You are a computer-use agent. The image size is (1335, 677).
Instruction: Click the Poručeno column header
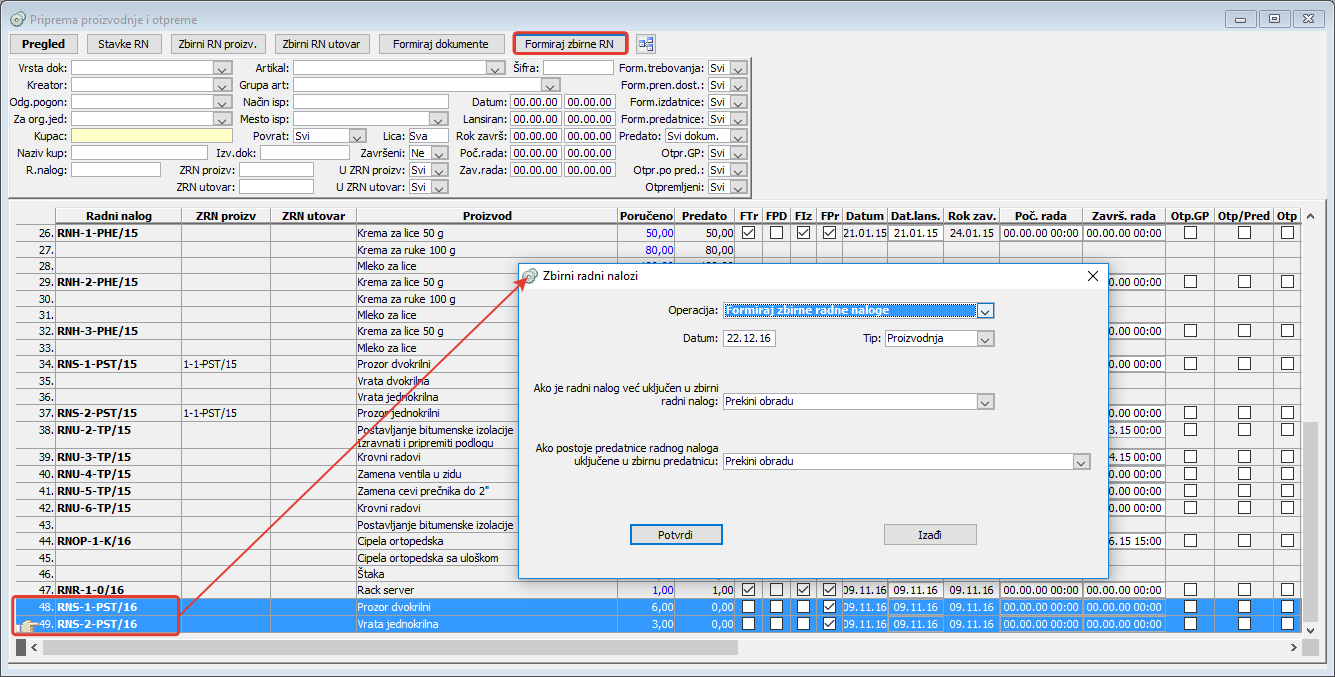pos(647,216)
